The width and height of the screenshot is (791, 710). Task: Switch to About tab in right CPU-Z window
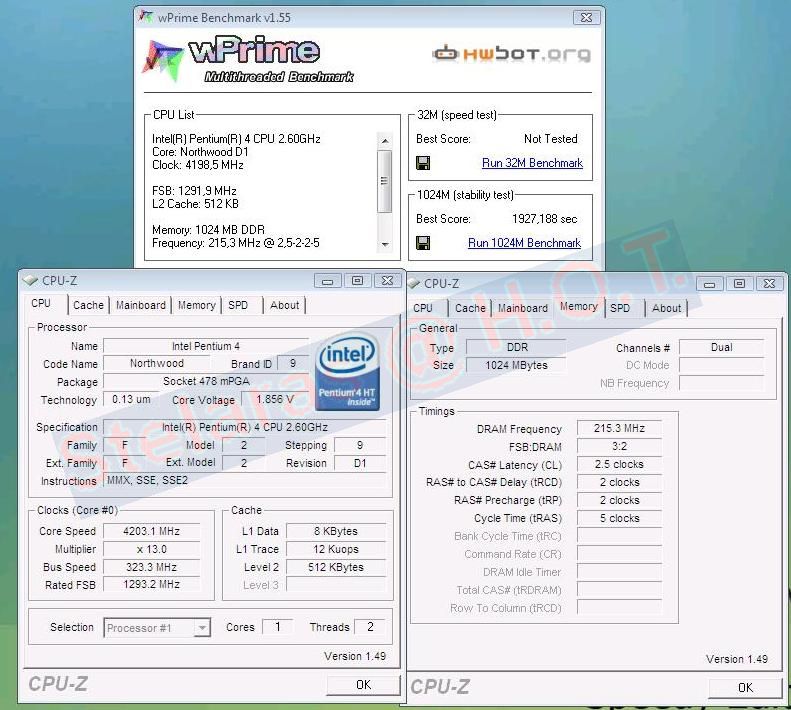tap(666, 308)
